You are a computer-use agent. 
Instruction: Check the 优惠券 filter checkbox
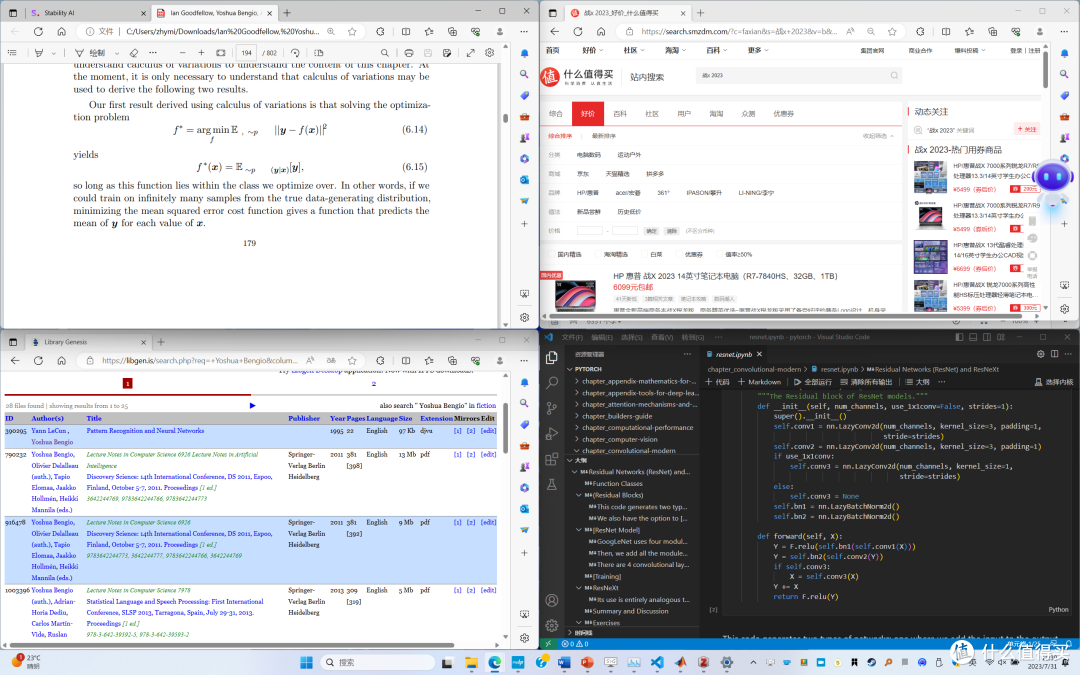679,255
